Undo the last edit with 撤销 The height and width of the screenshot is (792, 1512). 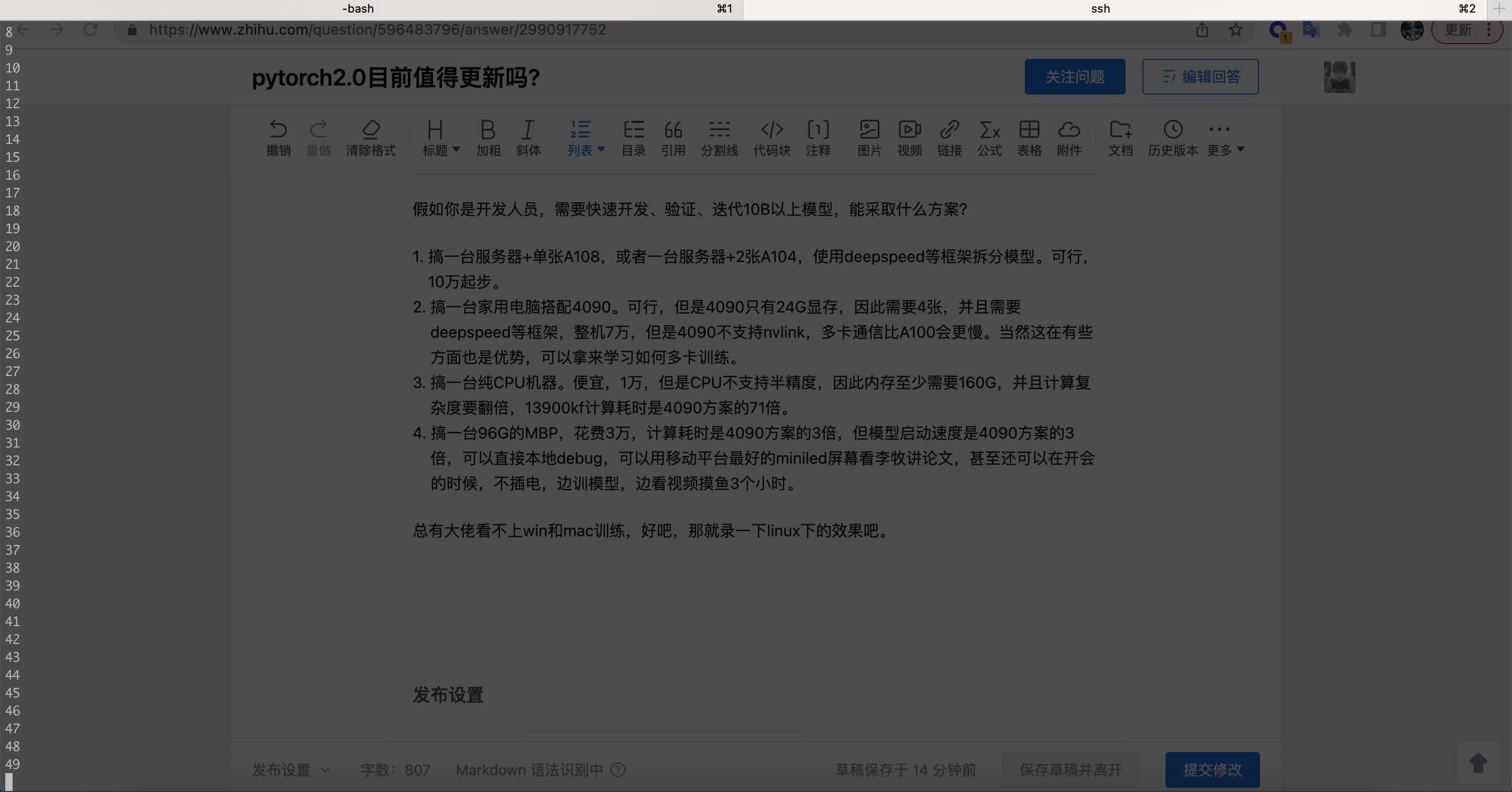coord(278,138)
